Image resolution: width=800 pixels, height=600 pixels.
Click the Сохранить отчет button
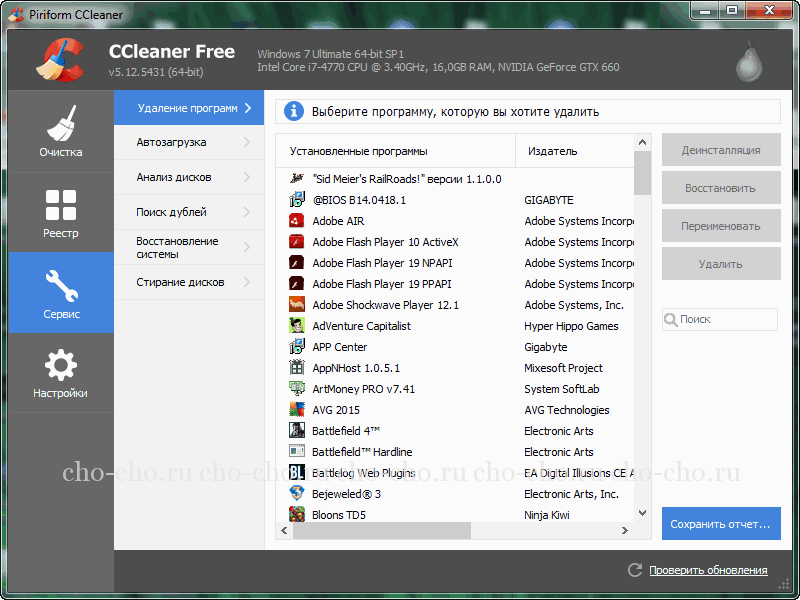click(721, 523)
